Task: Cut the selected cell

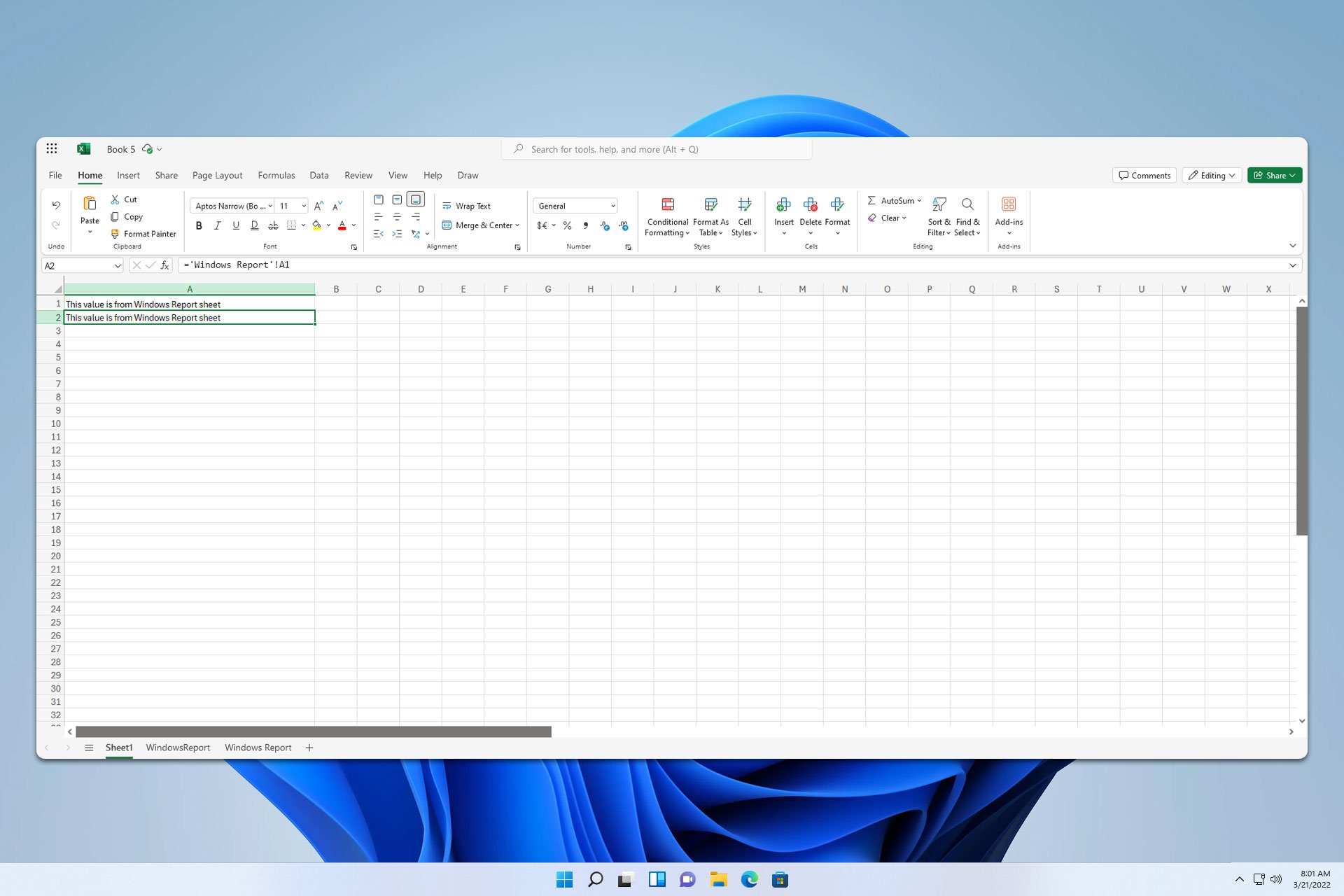Action: (124, 199)
